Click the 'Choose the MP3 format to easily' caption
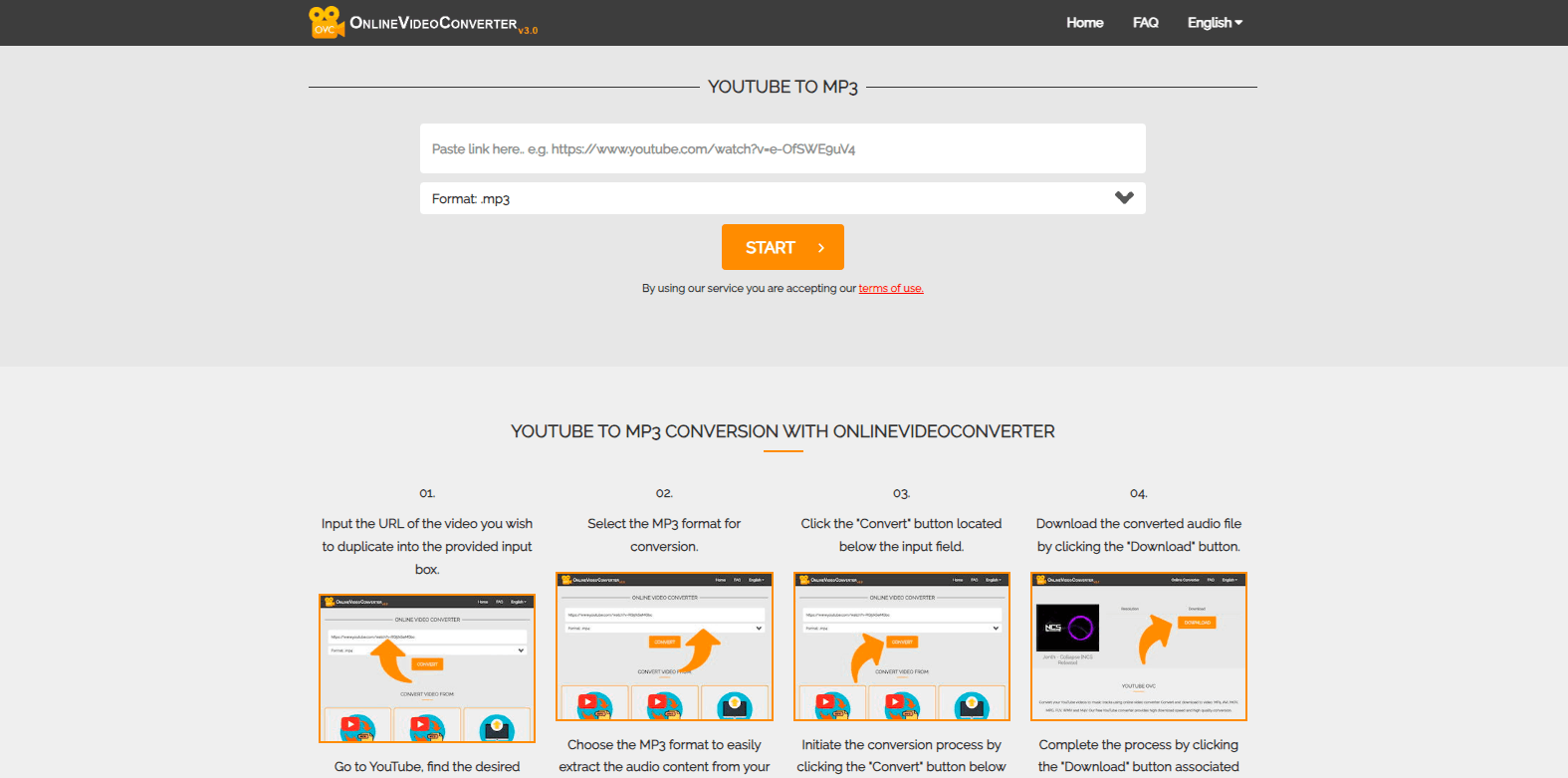Viewport: 1568px width, 778px height. pos(664,745)
